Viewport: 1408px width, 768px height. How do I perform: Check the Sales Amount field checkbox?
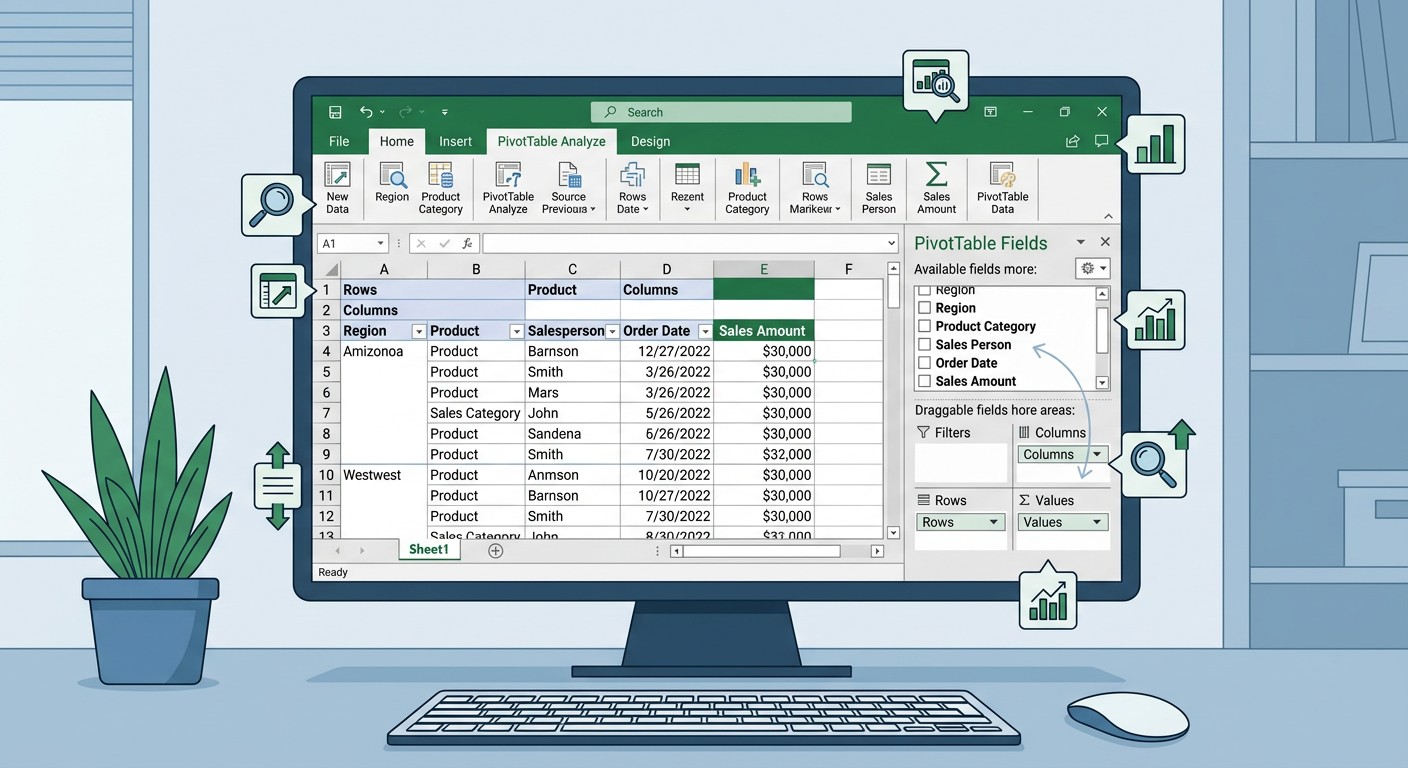pos(925,381)
